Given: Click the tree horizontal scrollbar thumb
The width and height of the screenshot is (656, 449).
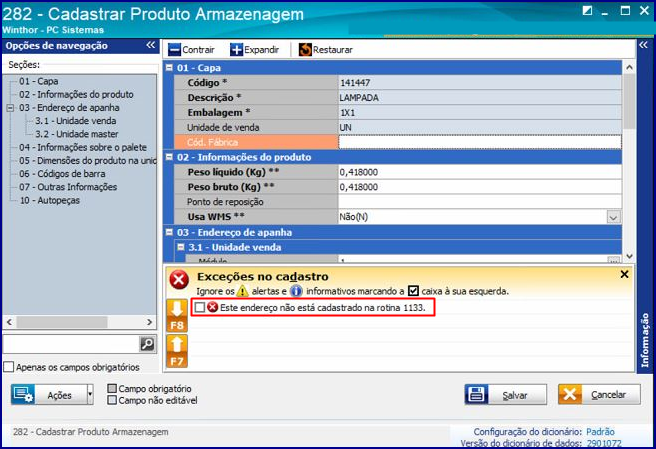Looking at the screenshot, I should tap(62, 322).
